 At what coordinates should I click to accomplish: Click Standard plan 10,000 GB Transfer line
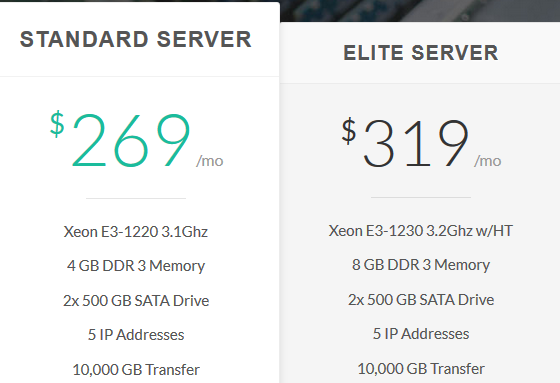[x=136, y=370]
